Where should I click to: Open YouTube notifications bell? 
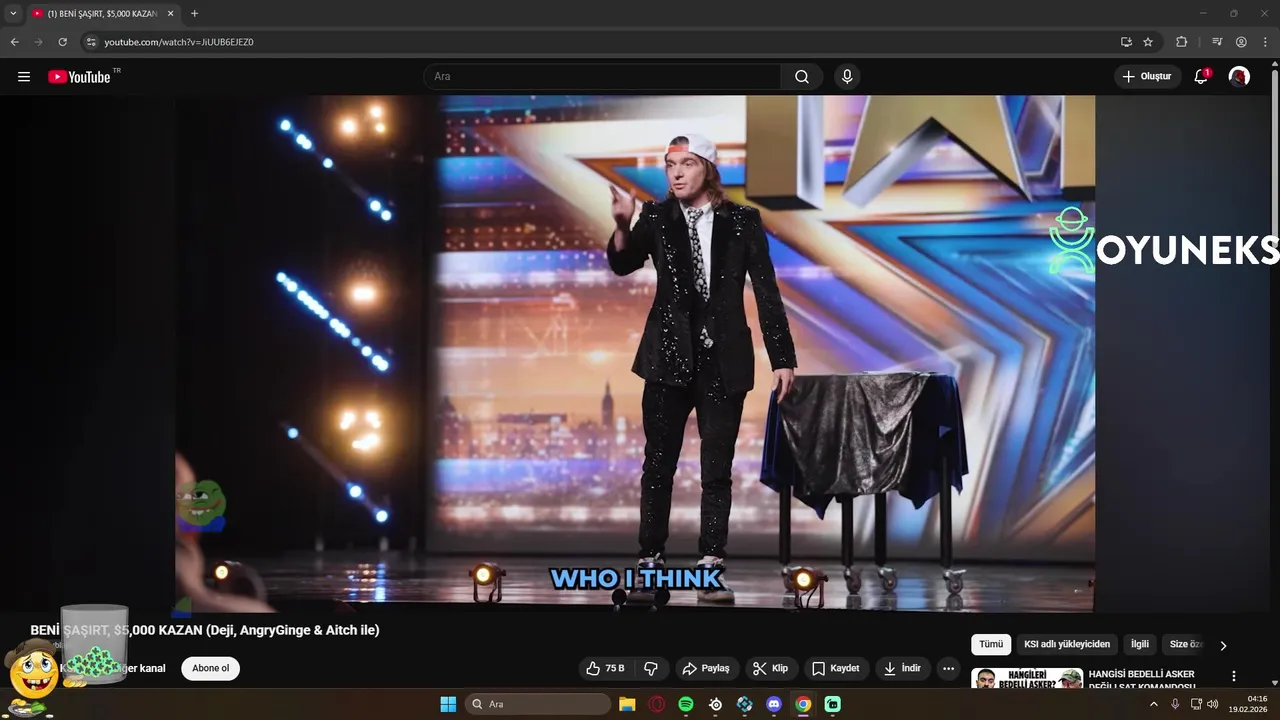pyautogui.click(x=1201, y=77)
